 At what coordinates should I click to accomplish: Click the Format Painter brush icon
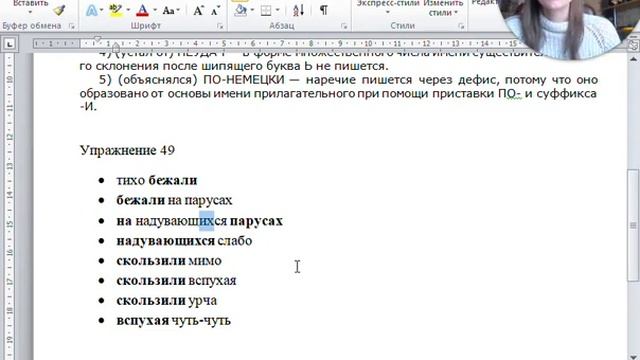point(59,10)
